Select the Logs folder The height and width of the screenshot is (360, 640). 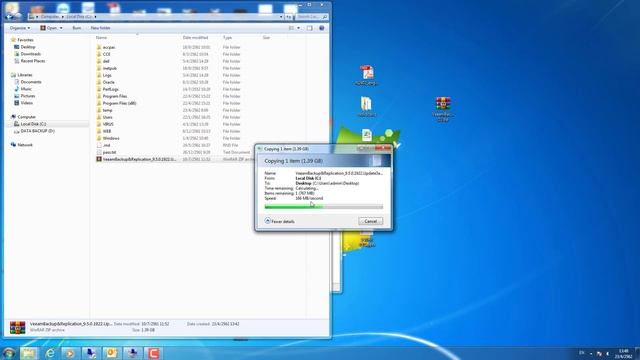click(x=107, y=75)
